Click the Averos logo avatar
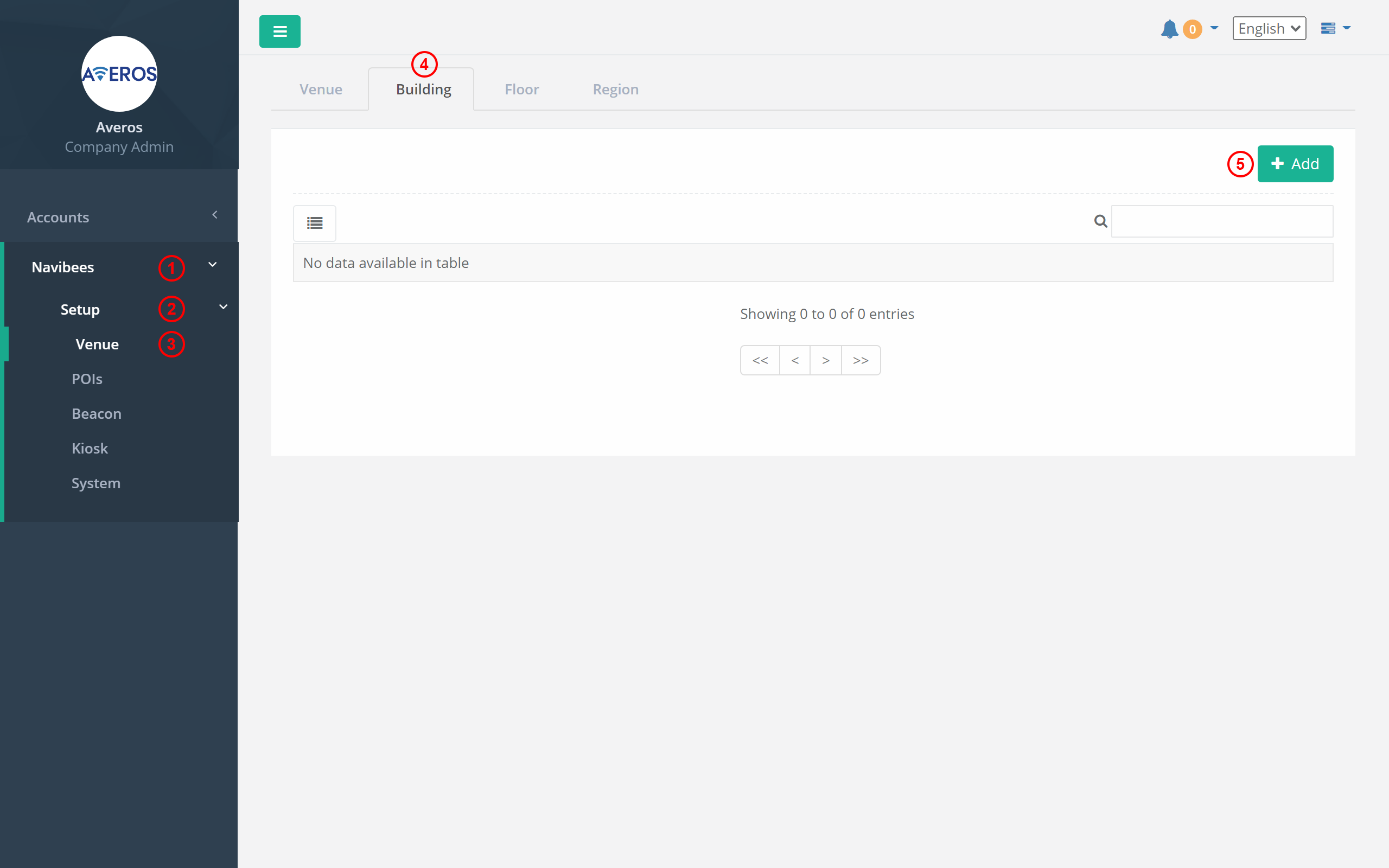The image size is (1389, 868). tap(119, 73)
